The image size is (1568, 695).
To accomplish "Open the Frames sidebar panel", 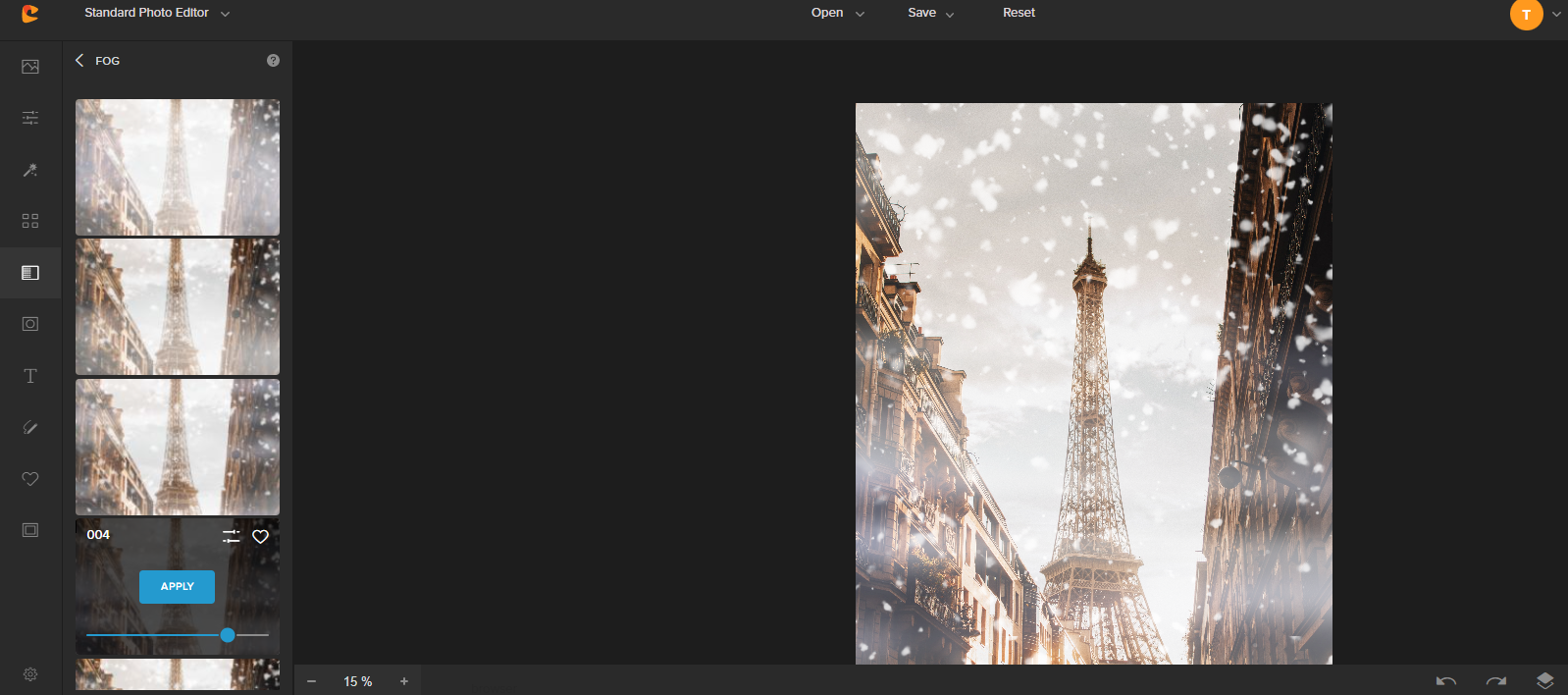I will click(30, 530).
